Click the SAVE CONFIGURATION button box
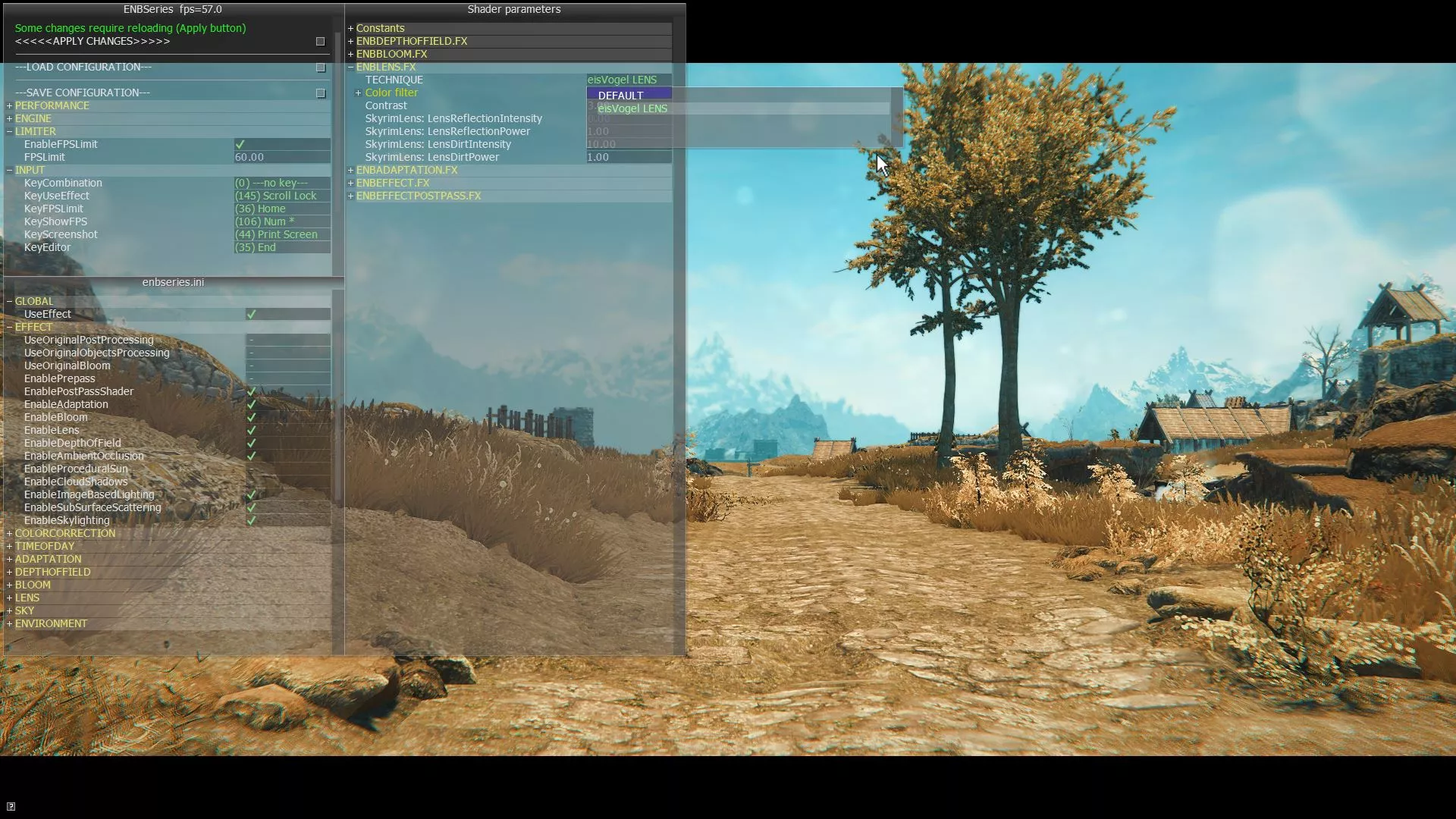The height and width of the screenshot is (819, 1456). (x=320, y=93)
